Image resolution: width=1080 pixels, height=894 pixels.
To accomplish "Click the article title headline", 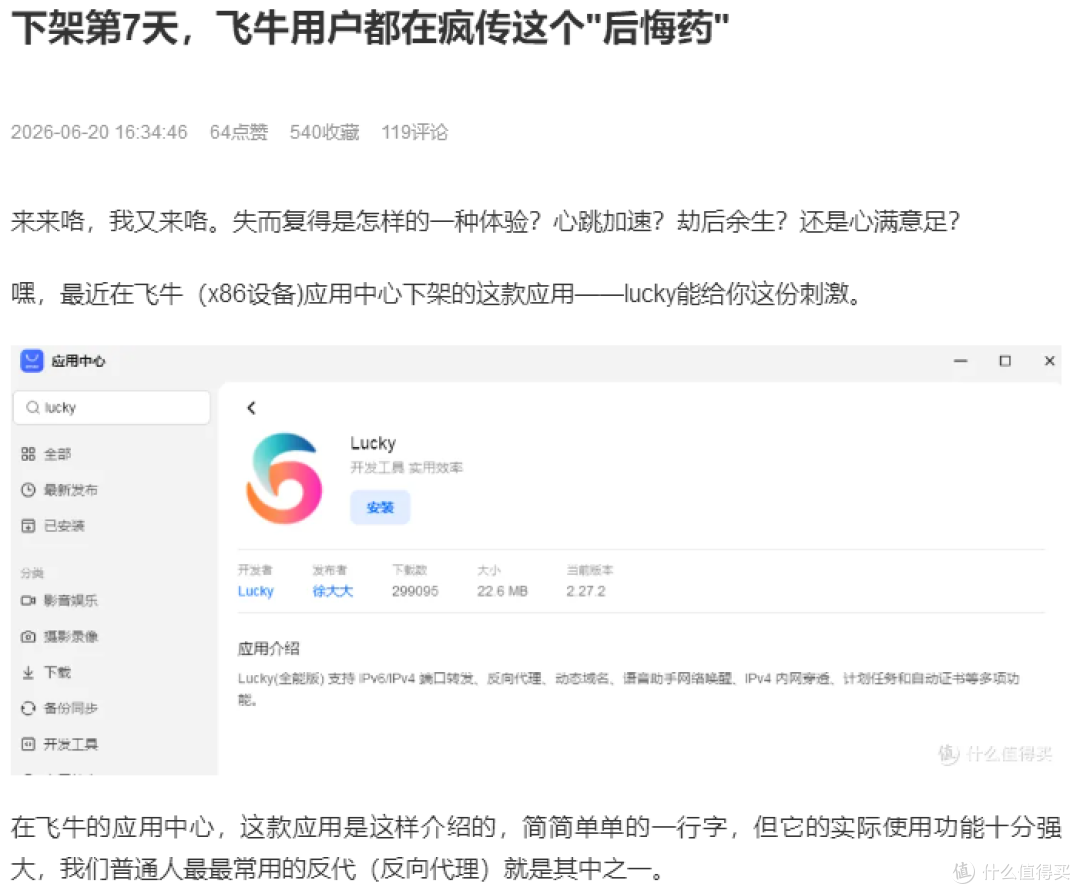I will click(371, 29).
